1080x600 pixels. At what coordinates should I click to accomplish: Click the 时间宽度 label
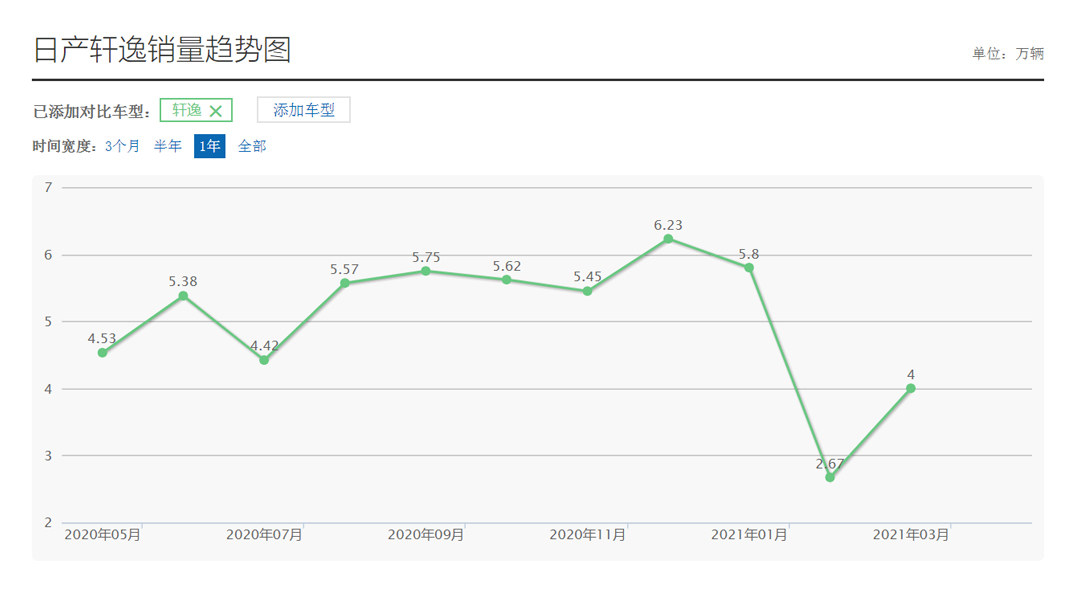coord(63,146)
